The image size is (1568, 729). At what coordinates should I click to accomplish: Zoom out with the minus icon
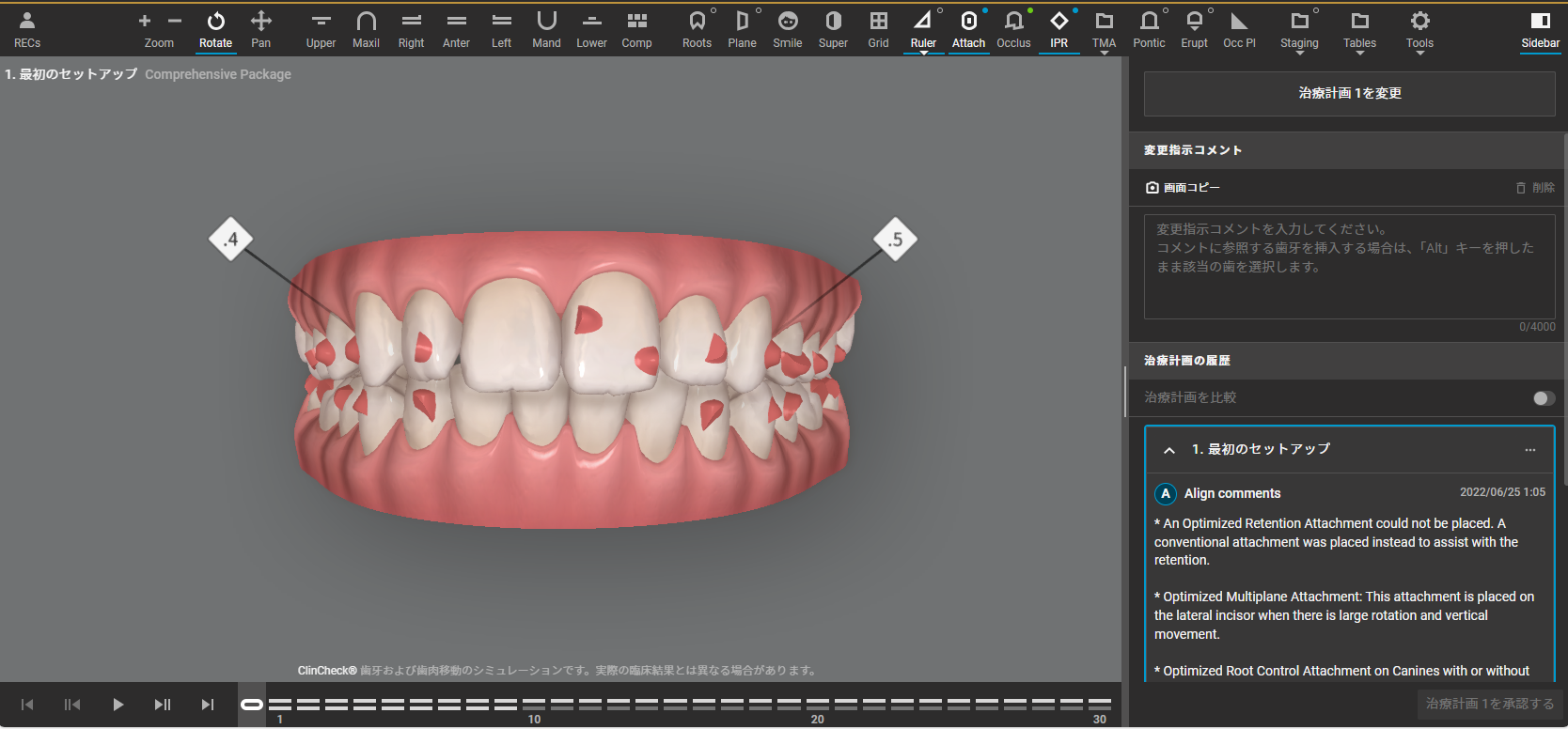(175, 21)
